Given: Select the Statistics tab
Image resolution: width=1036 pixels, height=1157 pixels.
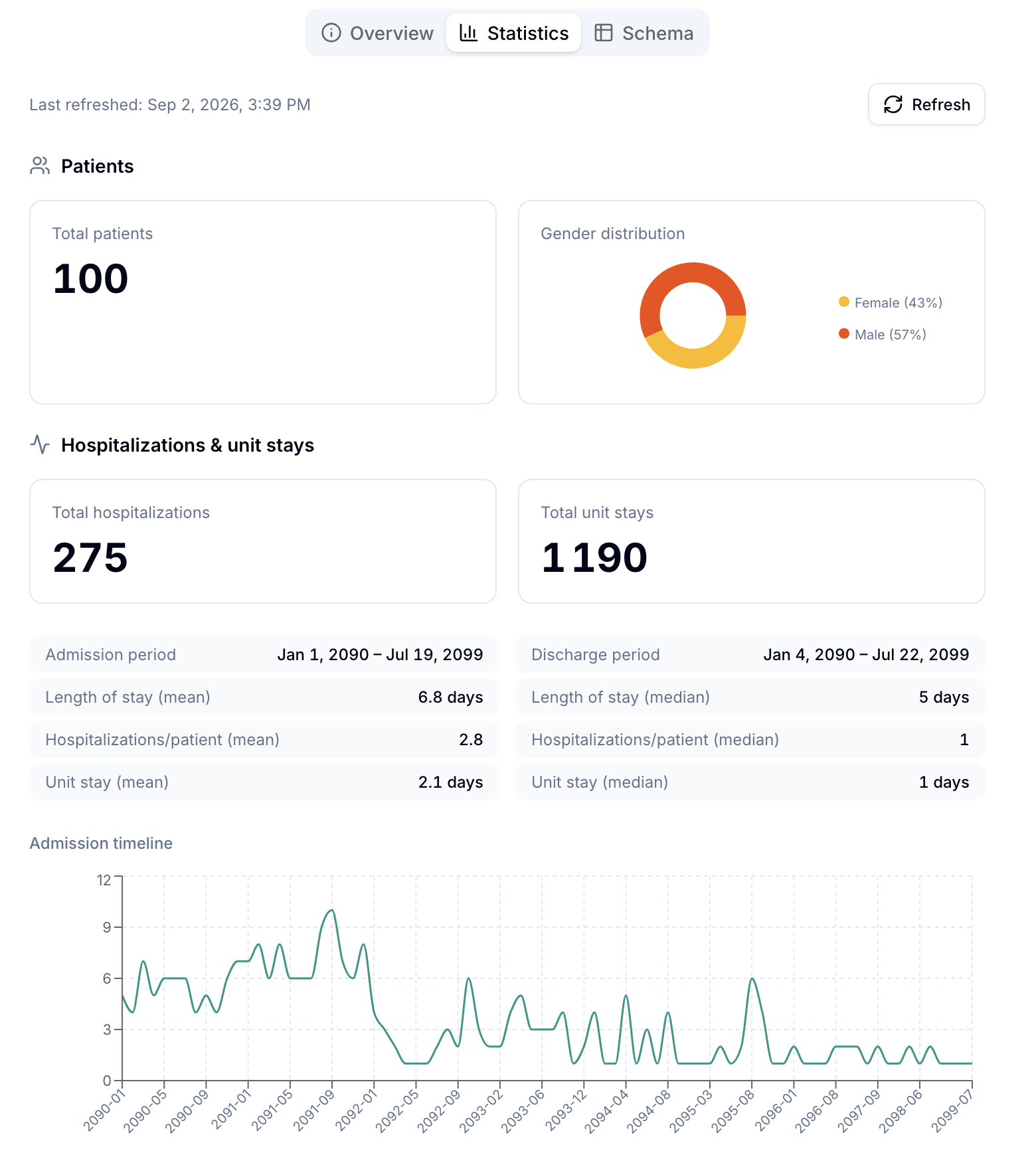Looking at the screenshot, I should pyautogui.click(x=514, y=33).
